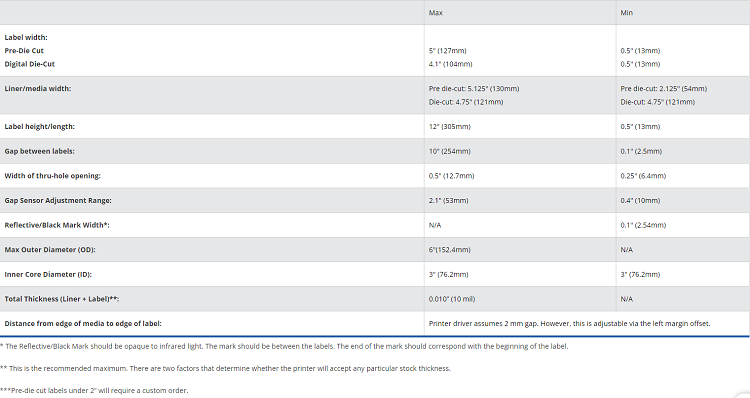
Task: Click the 12" (305mm) value
Action: tap(449, 127)
